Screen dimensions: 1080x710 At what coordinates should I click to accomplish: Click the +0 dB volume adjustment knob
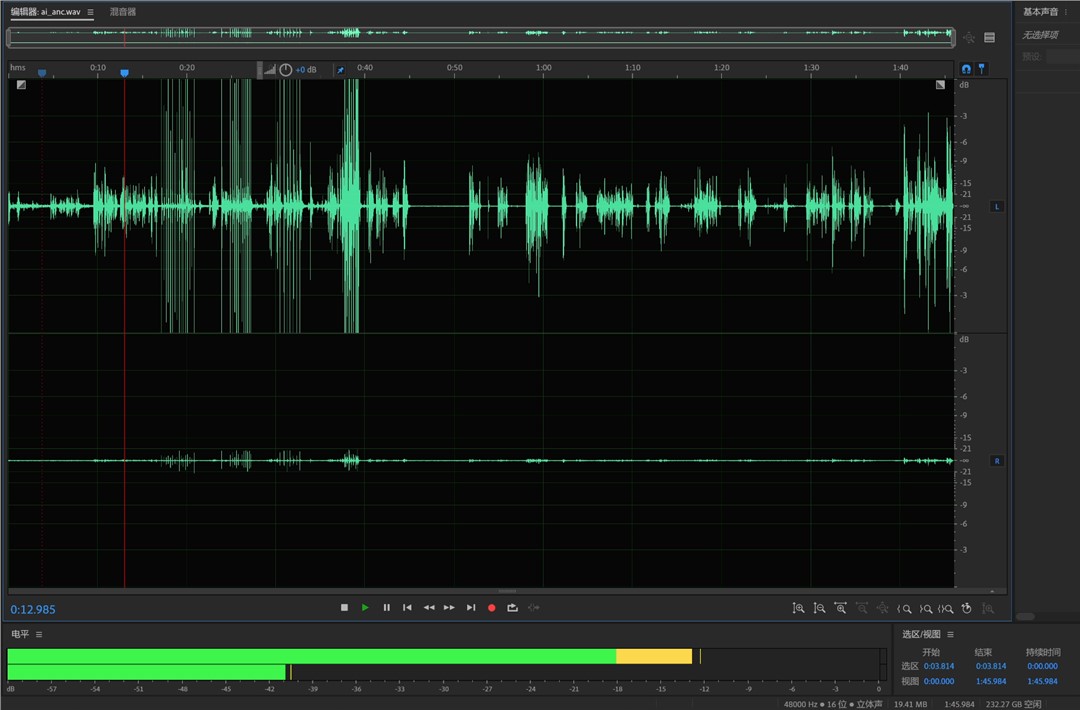pyautogui.click(x=286, y=70)
